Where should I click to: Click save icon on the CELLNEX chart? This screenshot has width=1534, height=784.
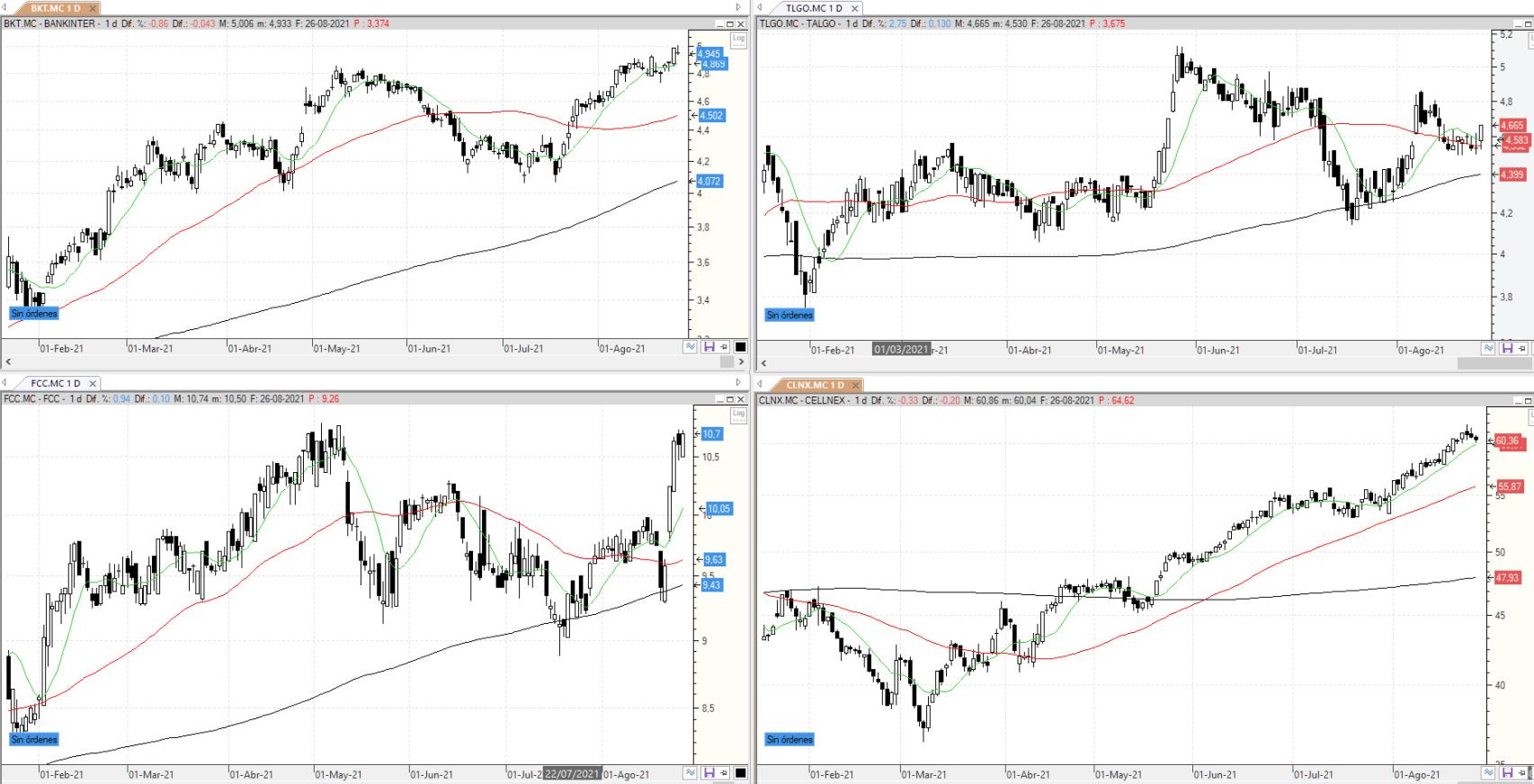[1507, 773]
